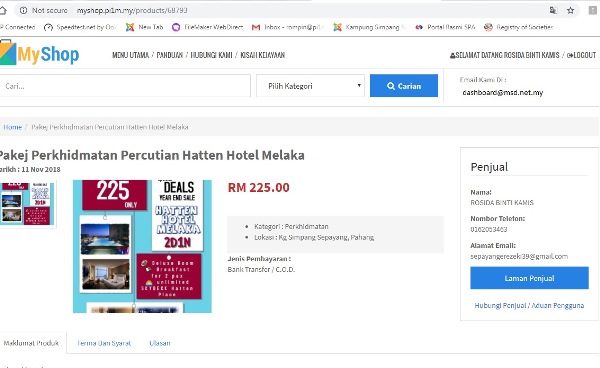Click the Carian search button
600x368 pixels.
coord(404,86)
